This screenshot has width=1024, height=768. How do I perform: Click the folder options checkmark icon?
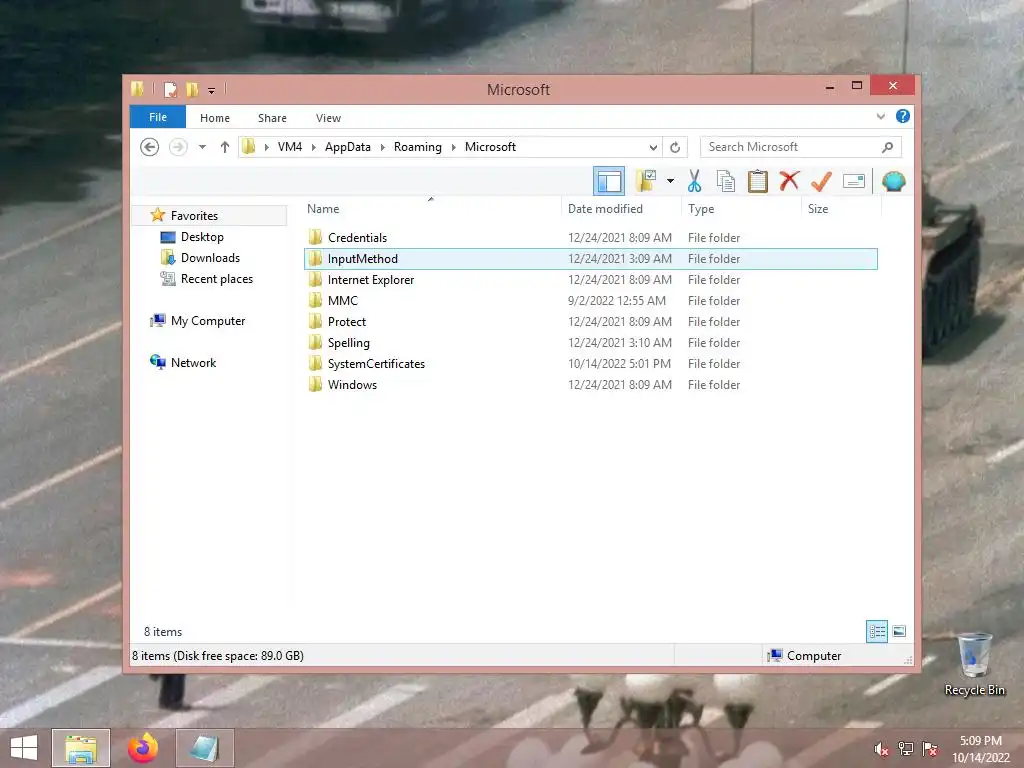tap(645, 181)
